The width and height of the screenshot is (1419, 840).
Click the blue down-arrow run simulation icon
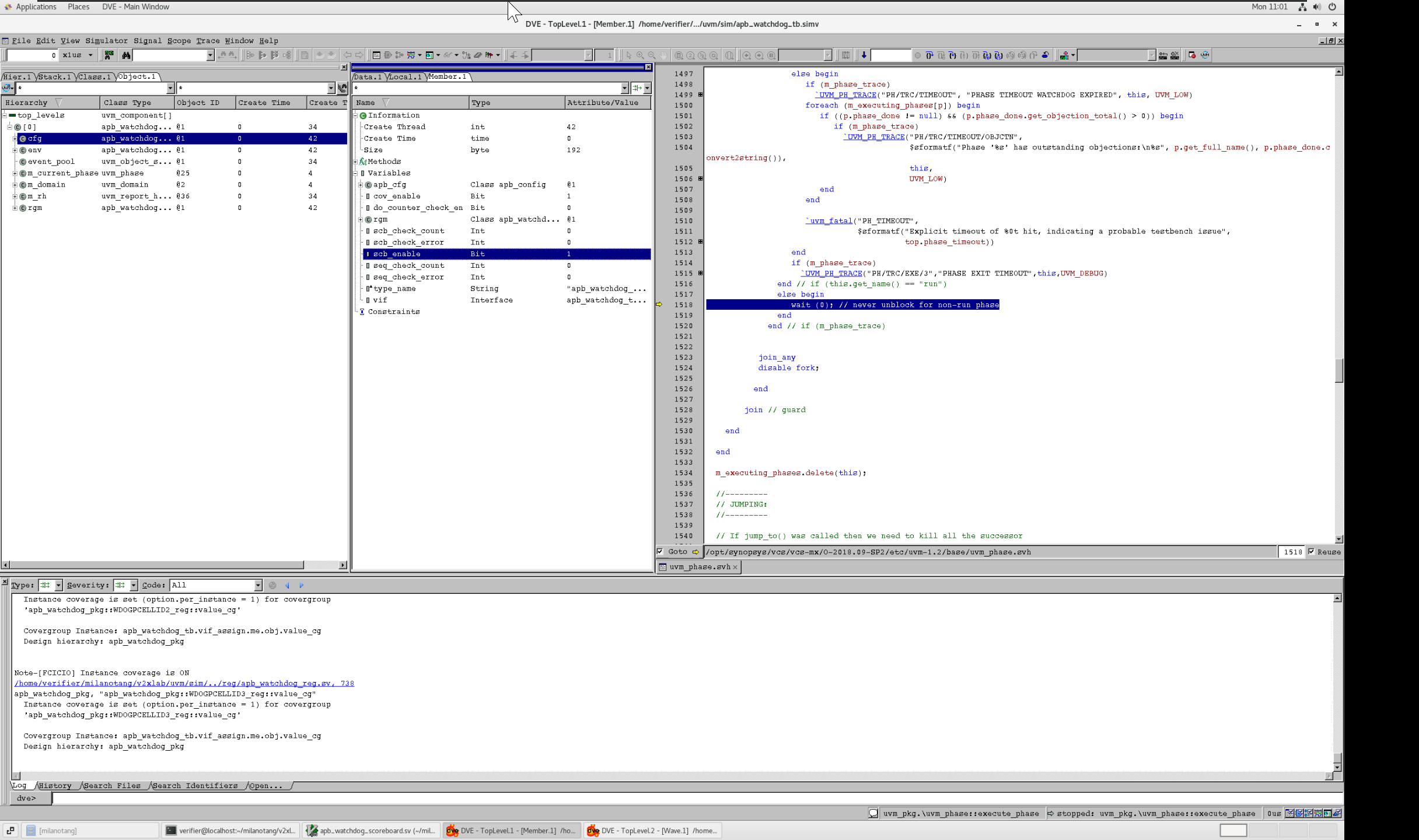point(864,55)
